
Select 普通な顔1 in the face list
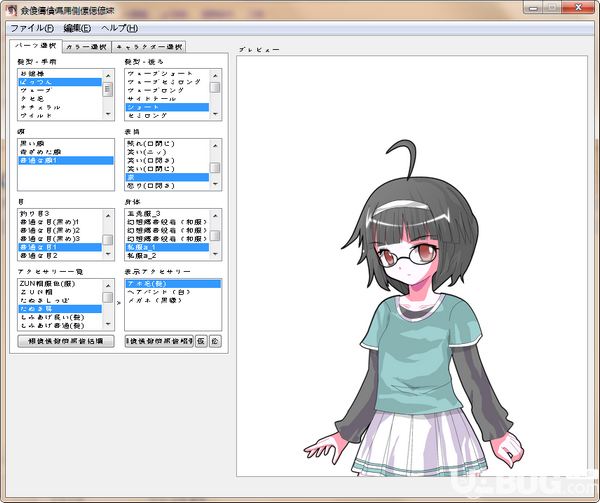pyautogui.click(x=66, y=160)
